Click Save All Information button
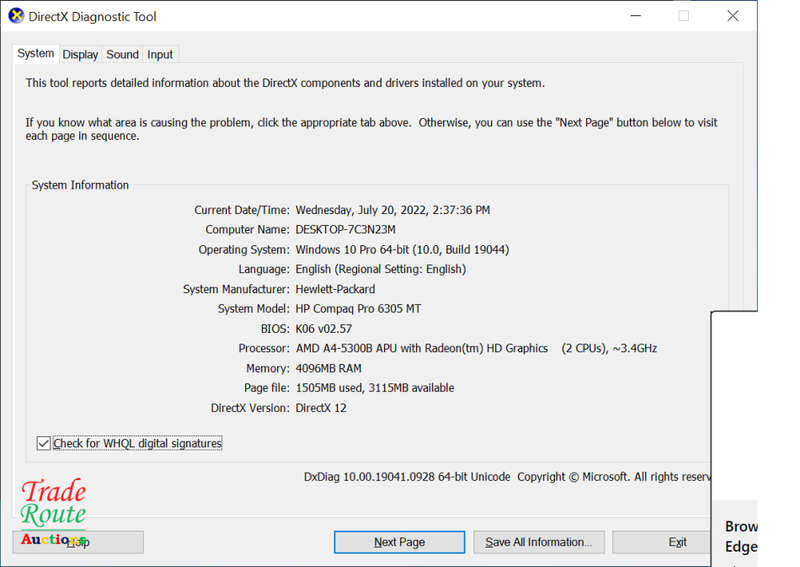This screenshot has height=567, width=800. [539, 542]
